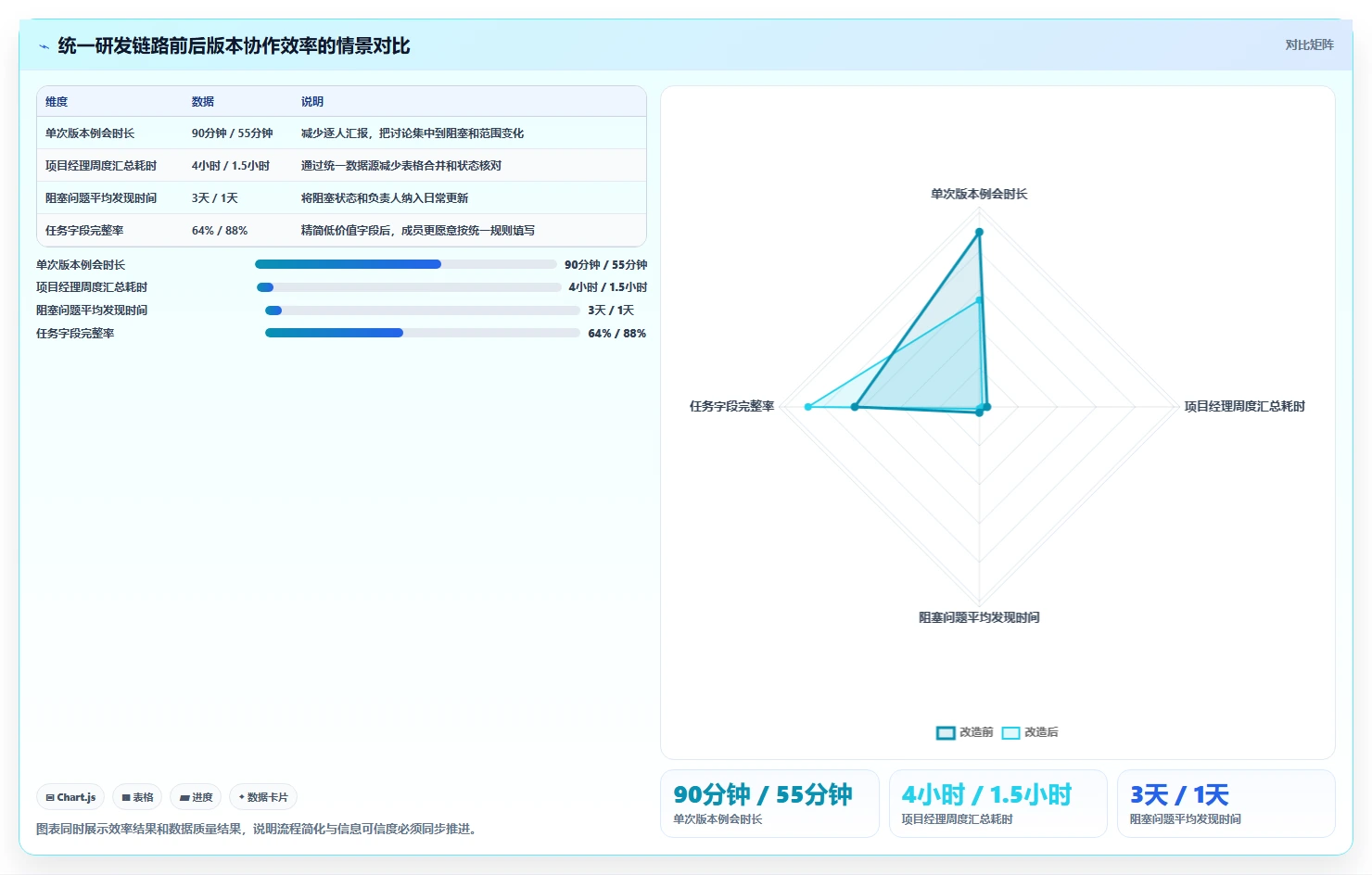Click the 项目经理周度汇总耗时 progress bar
Image resolution: width=1372 pixels, height=875 pixels.
(x=409, y=287)
